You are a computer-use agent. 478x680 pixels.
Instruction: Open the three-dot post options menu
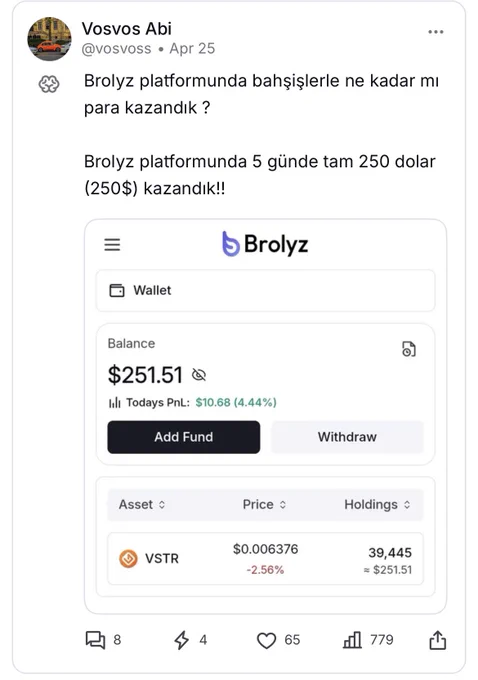click(435, 32)
